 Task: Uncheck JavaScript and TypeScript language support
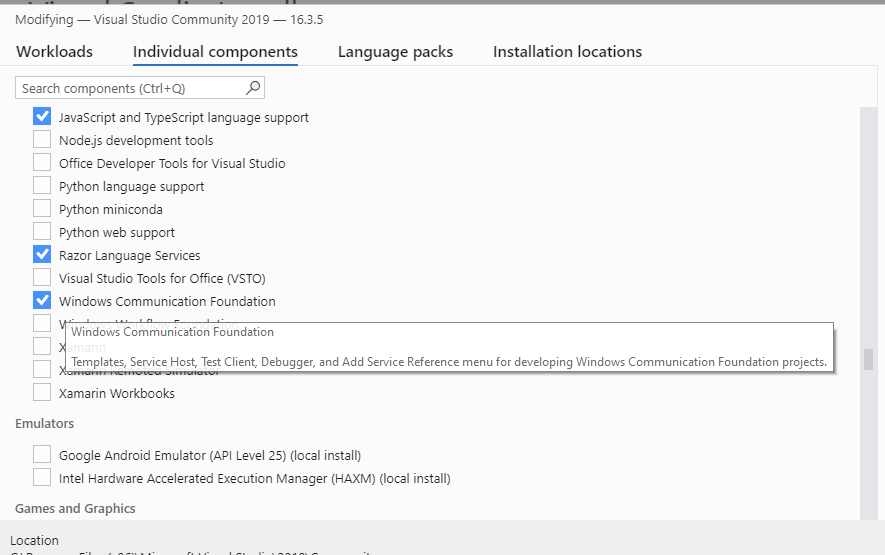[x=42, y=117]
